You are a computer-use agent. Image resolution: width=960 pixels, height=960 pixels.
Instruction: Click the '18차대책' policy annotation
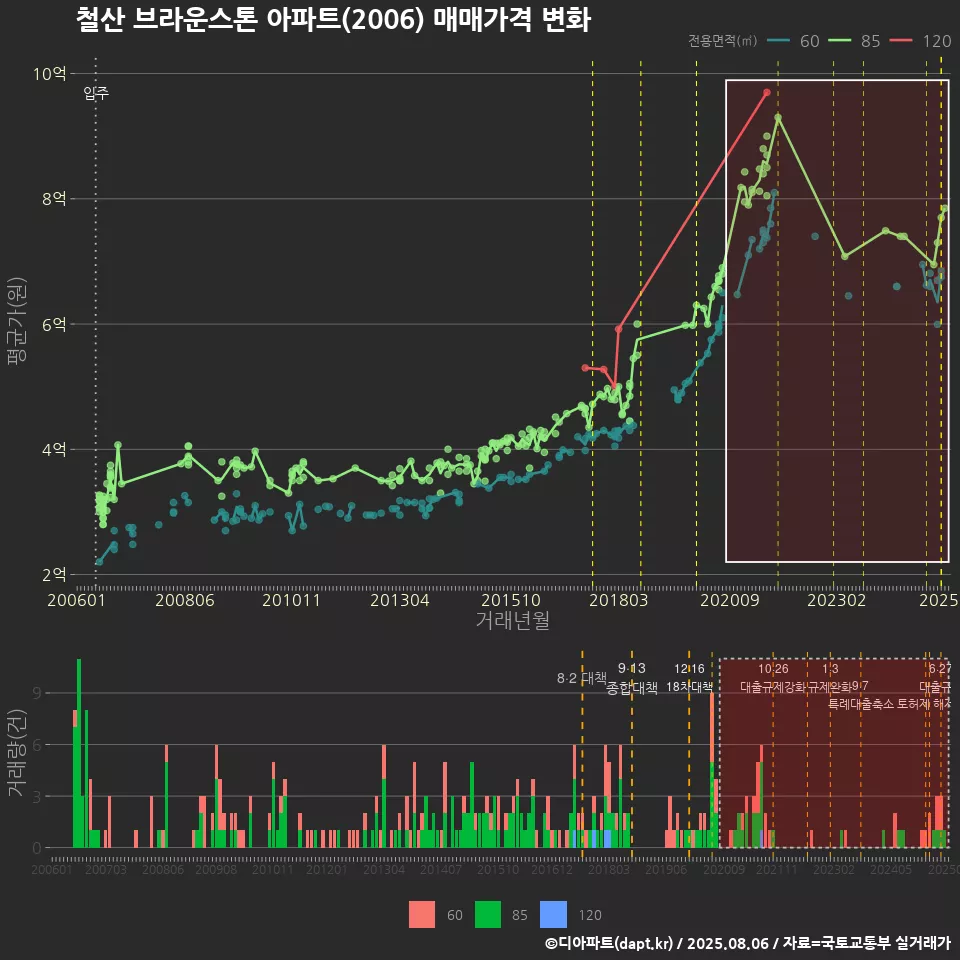[x=689, y=687]
